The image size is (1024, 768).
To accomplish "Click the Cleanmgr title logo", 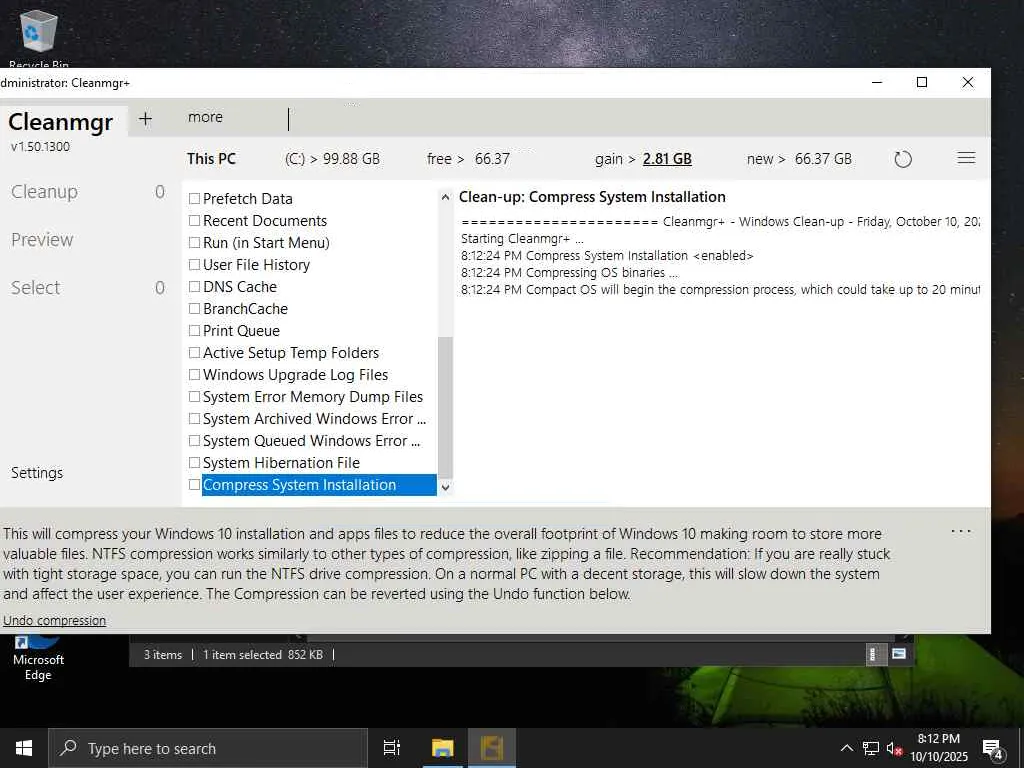I will click(x=61, y=121).
